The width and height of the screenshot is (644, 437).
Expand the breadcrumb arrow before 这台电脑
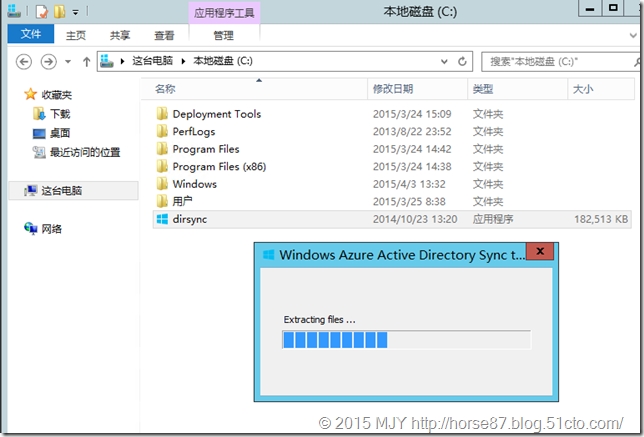(122, 61)
